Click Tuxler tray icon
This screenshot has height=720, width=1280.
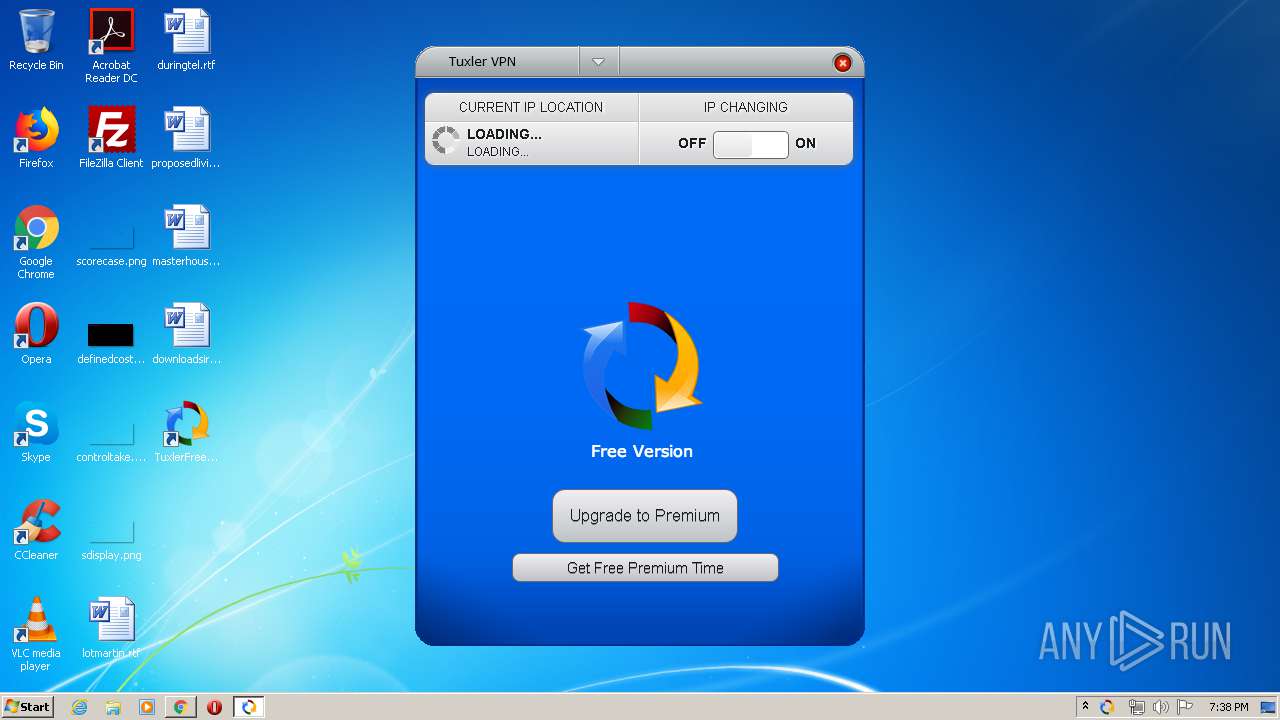coord(1107,707)
